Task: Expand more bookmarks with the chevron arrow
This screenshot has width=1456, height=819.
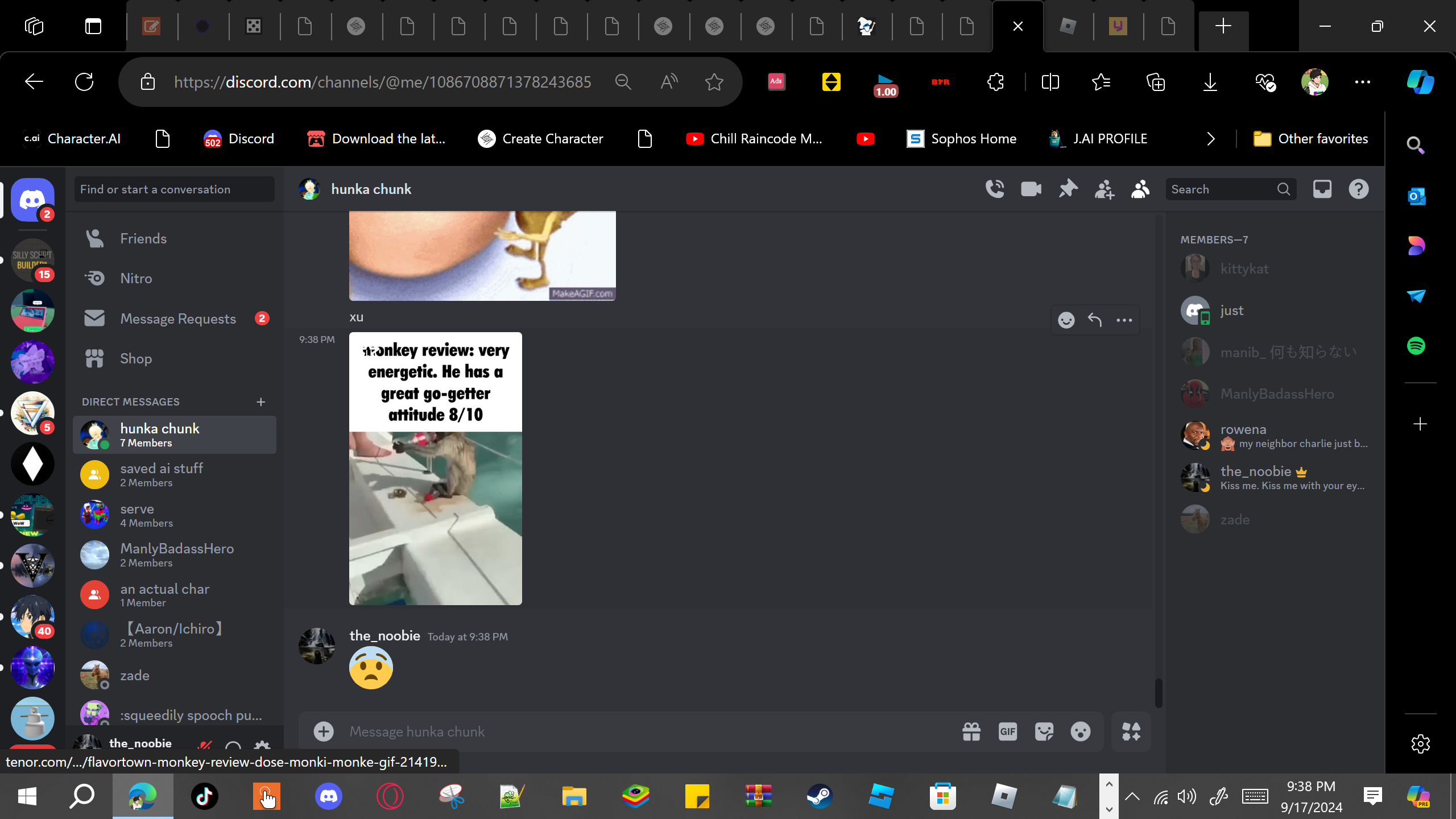Action: pyautogui.click(x=1211, y=139)
